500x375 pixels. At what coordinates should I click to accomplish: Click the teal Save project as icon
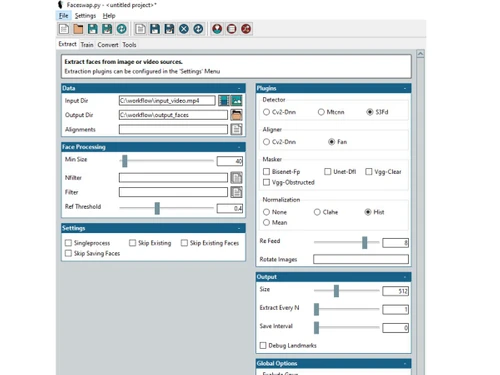click(107, 29)
